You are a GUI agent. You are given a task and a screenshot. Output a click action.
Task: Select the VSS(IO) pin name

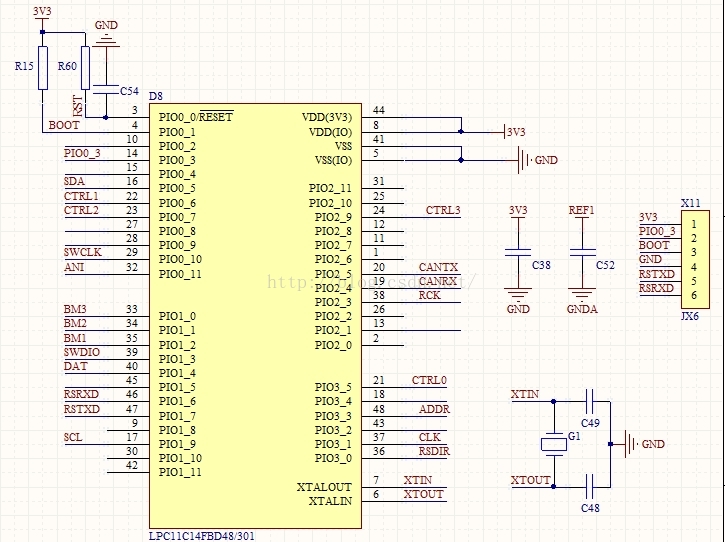coord(333,160)
